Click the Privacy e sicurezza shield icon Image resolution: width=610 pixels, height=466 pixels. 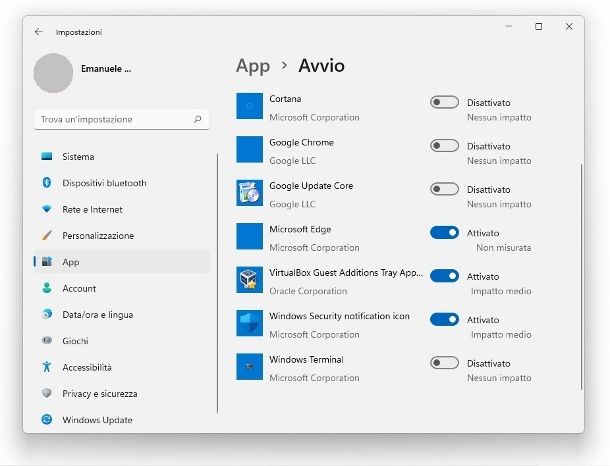pyautogui.click(x=47, y=393)
